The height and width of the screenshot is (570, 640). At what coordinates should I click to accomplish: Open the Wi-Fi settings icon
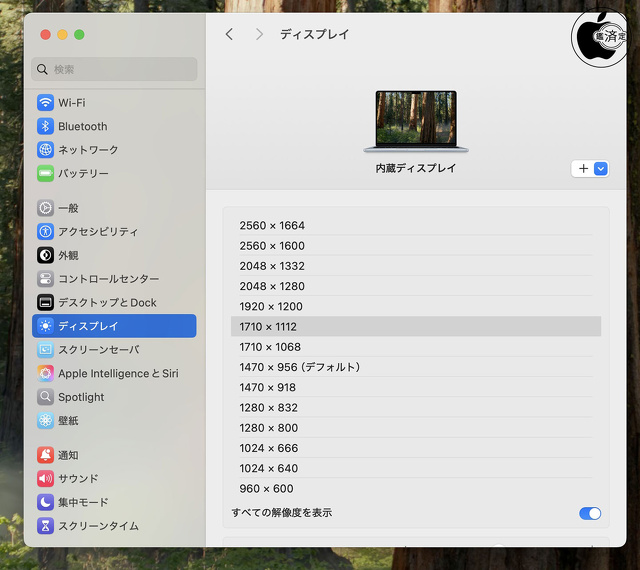click(45, 102)
